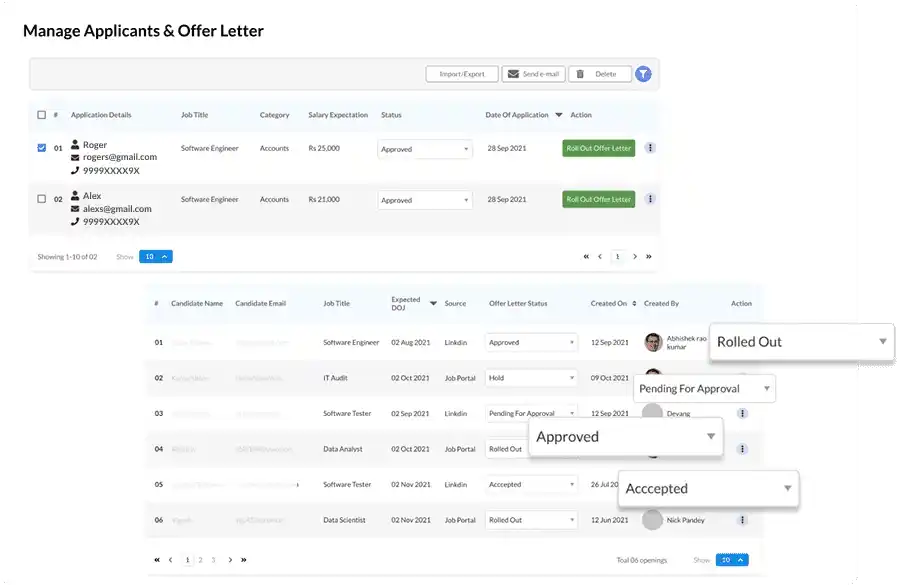The image size is (900, 585).
Task: Click Roll Out Offer Letter for Roger
Action: tap(598, 147)
